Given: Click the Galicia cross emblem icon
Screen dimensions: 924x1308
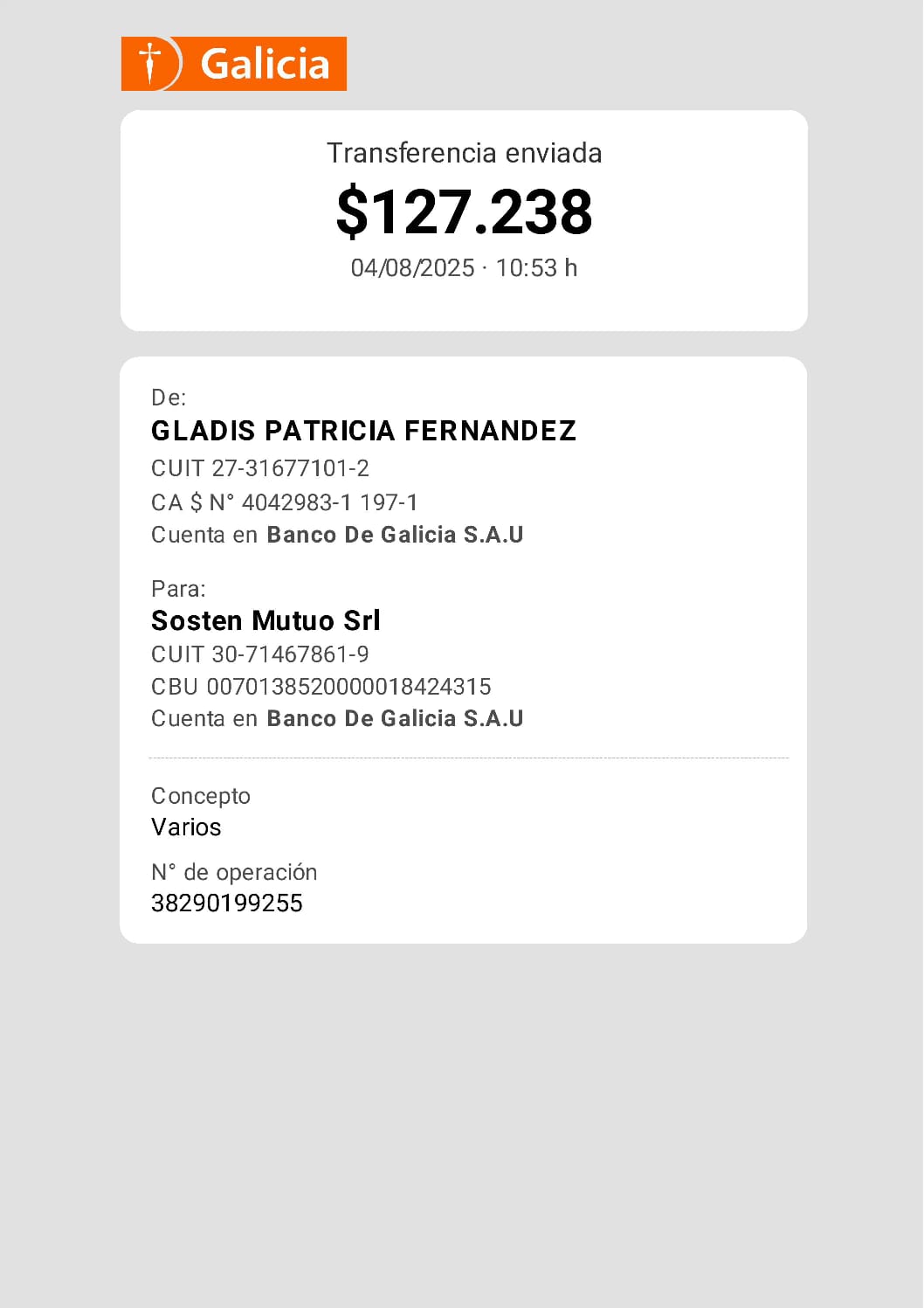Looking at the screenshot, I should (x=151, y=63).
